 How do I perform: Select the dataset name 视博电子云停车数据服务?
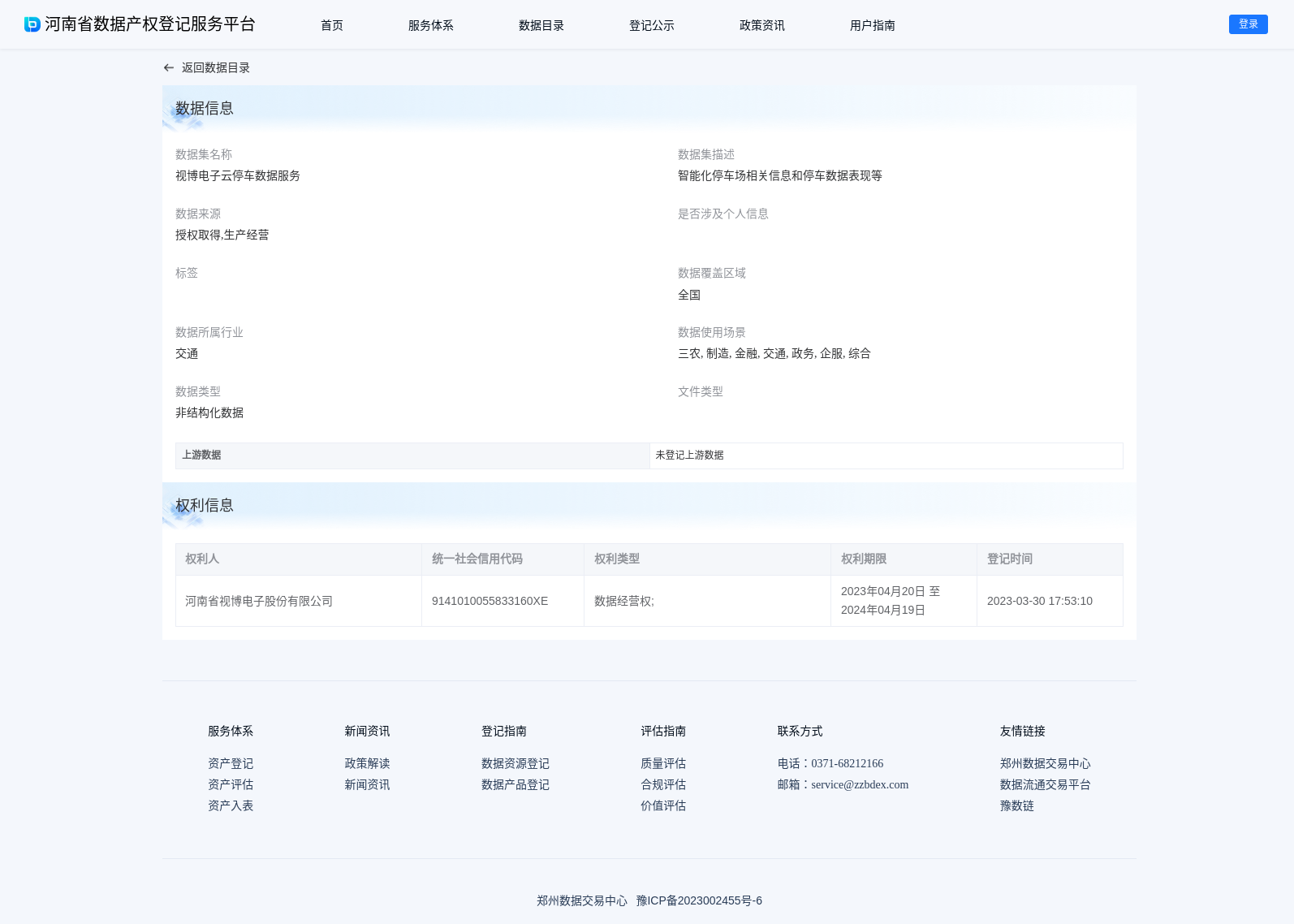pyautogui.click(x=238, y=175)
